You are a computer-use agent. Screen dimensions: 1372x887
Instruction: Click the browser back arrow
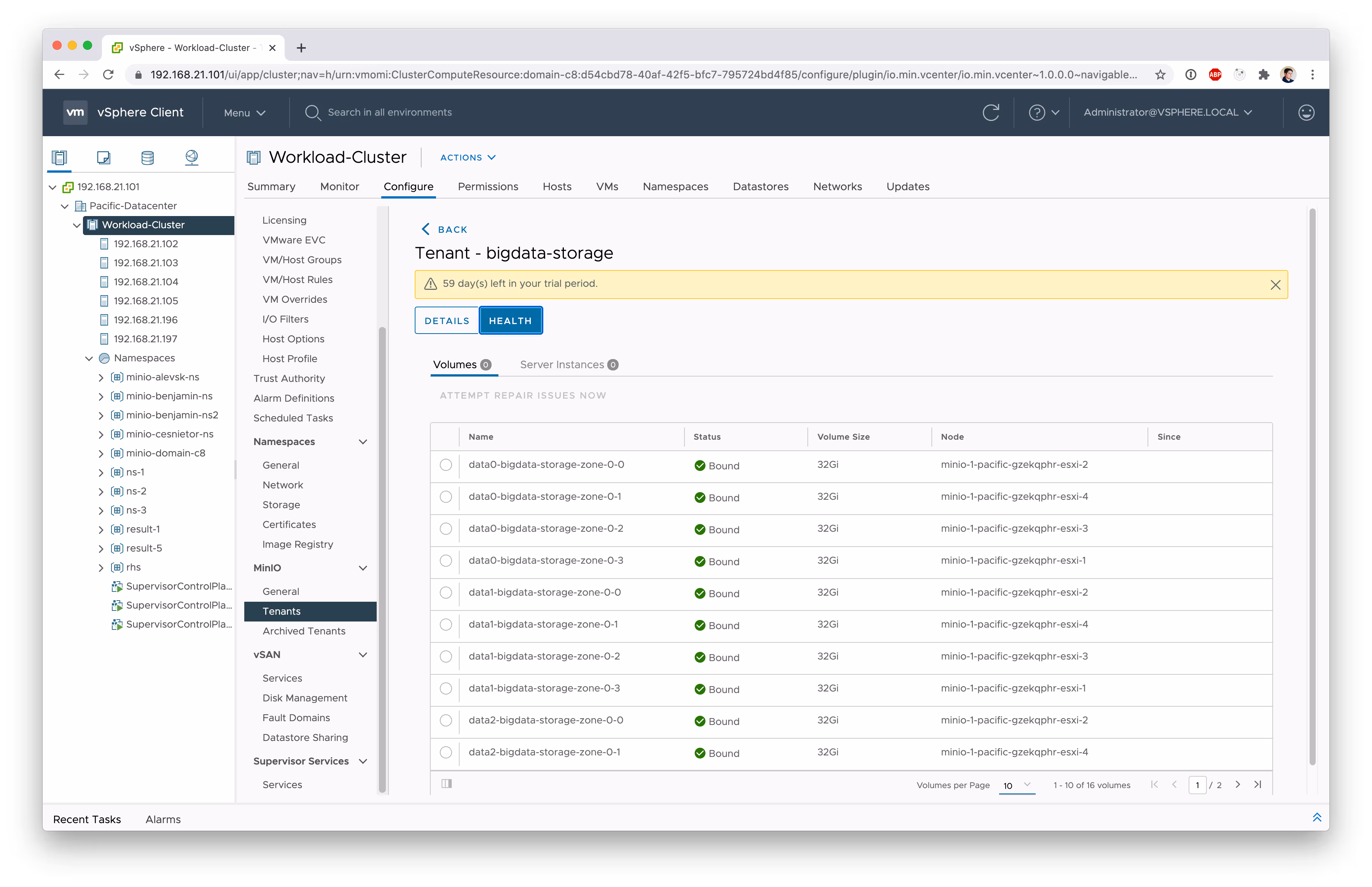(59, 75)
